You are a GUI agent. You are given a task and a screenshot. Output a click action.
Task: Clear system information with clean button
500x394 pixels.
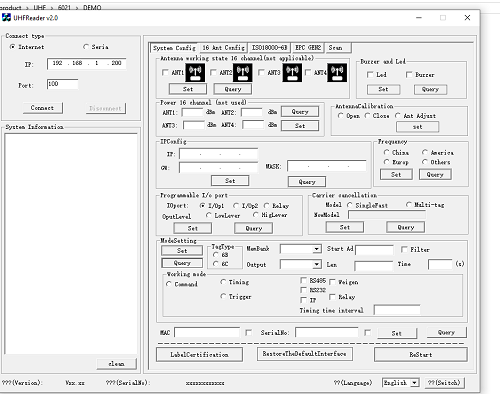pyautogui.click(x=116, y=364)
